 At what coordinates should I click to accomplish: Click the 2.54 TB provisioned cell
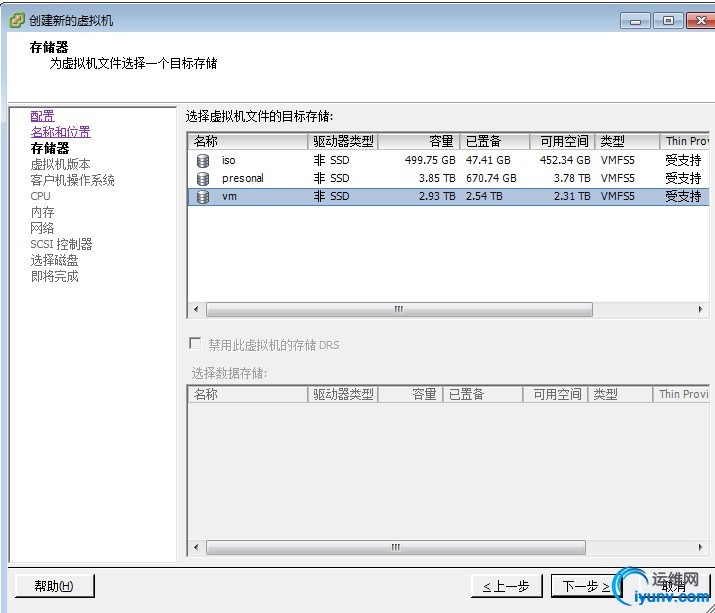[x=484, y=197]
